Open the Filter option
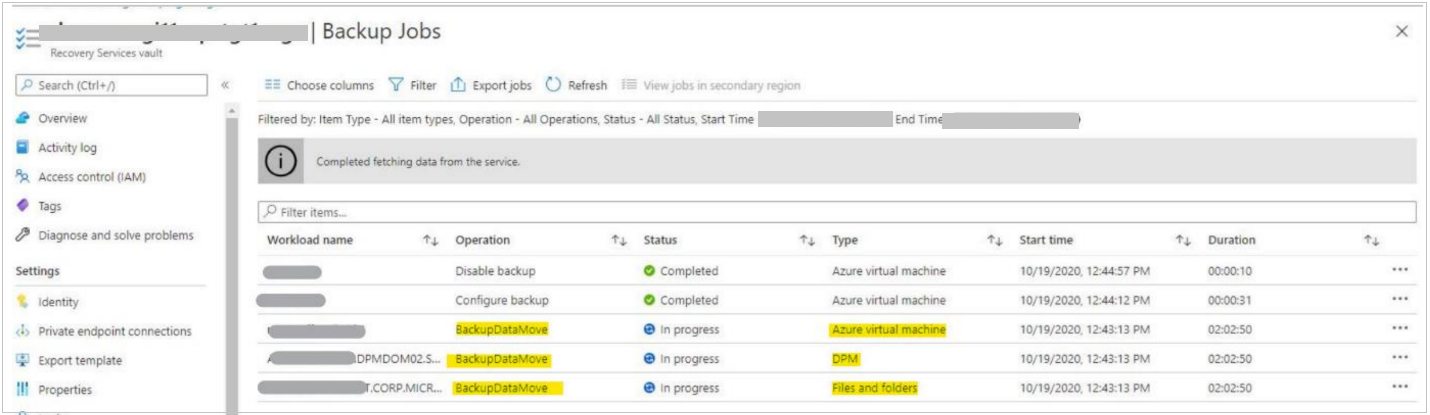1430x415 pixels. coord(412,85)
